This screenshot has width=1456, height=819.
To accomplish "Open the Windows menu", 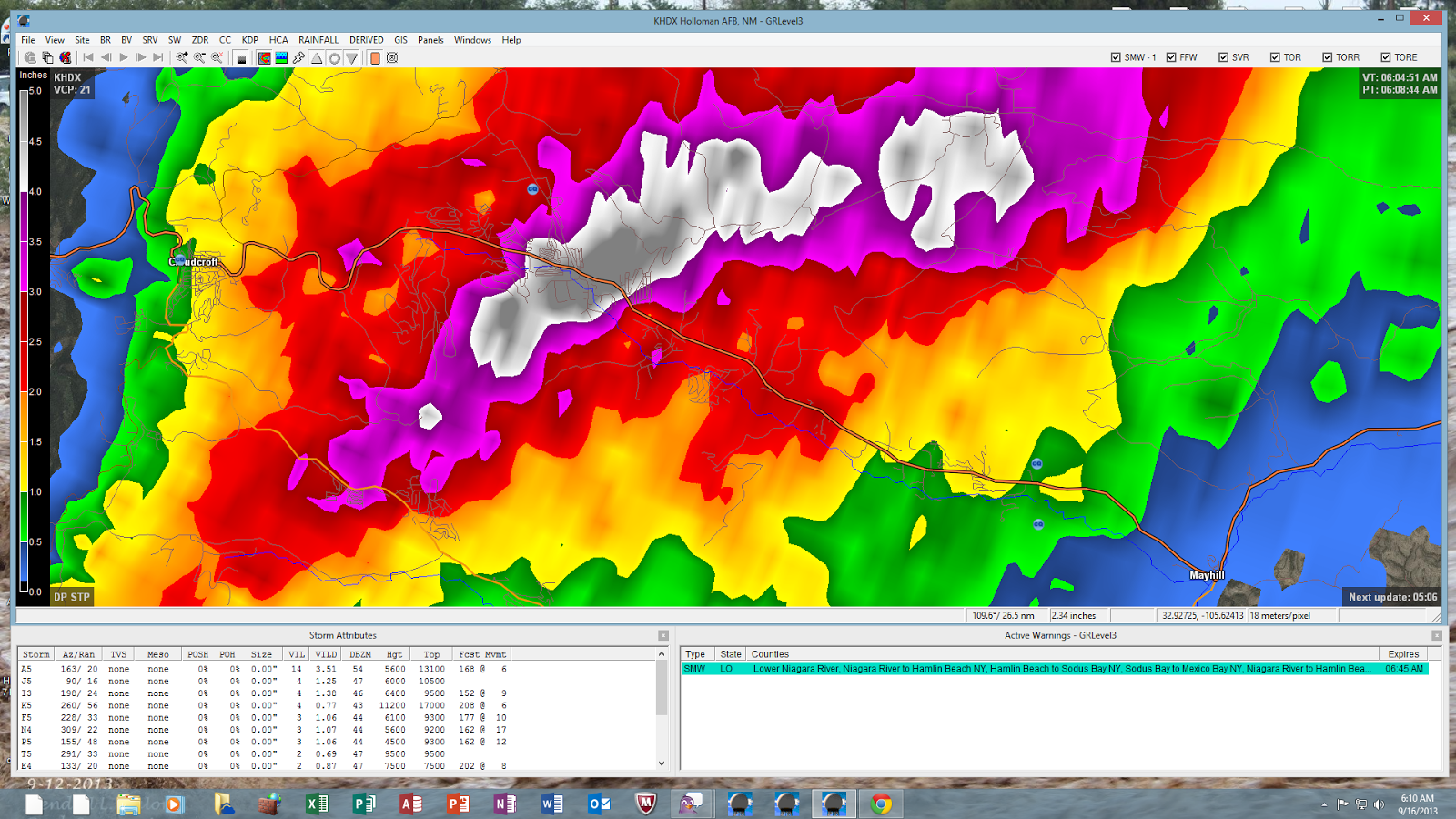I will pyautogui.click(x=472, y=39).
